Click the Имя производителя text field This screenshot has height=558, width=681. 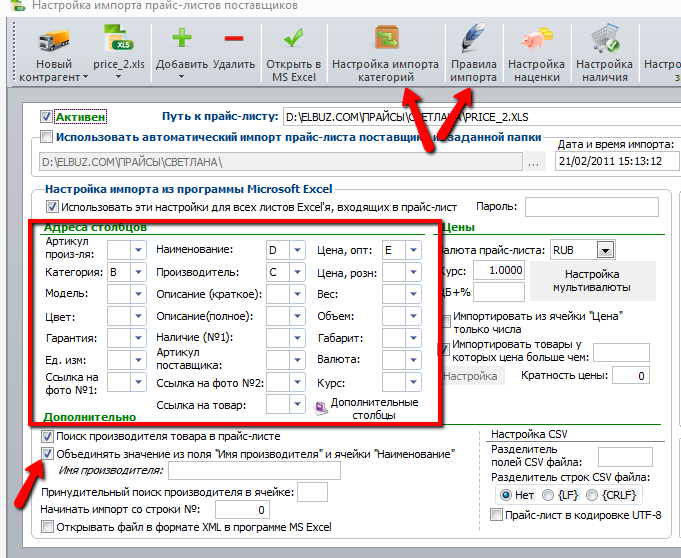point(254,471)
